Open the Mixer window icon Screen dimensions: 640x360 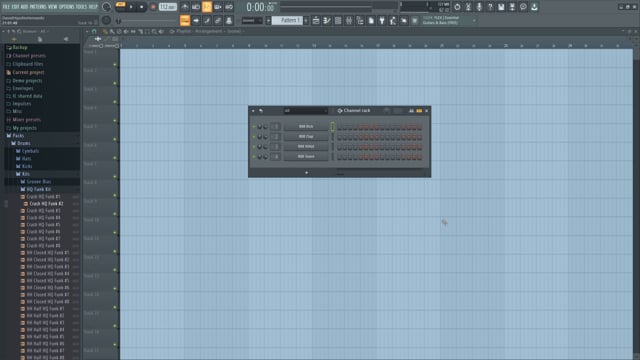pos(349,21)
